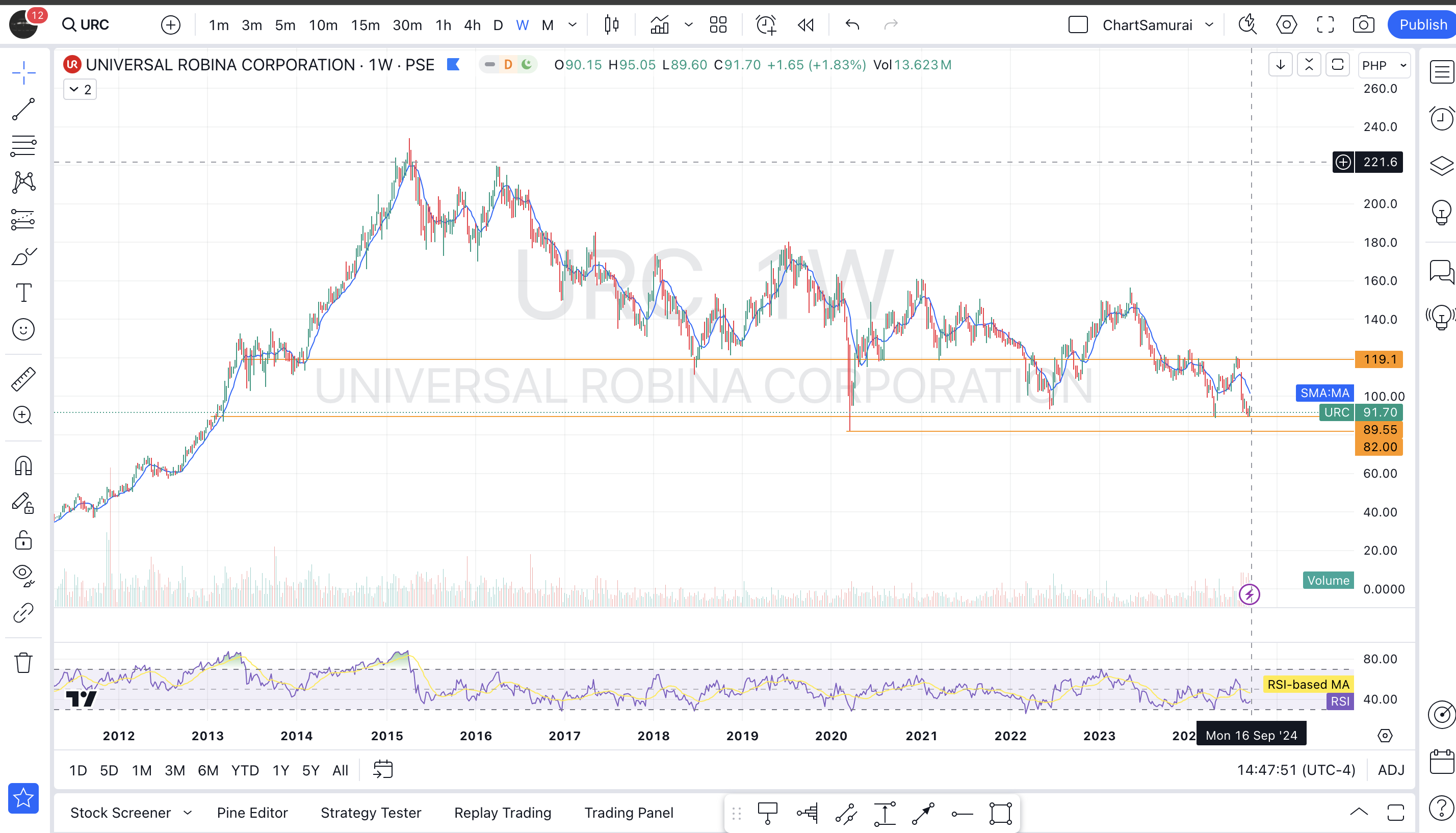Click the down-arrow pane button

1280,65
